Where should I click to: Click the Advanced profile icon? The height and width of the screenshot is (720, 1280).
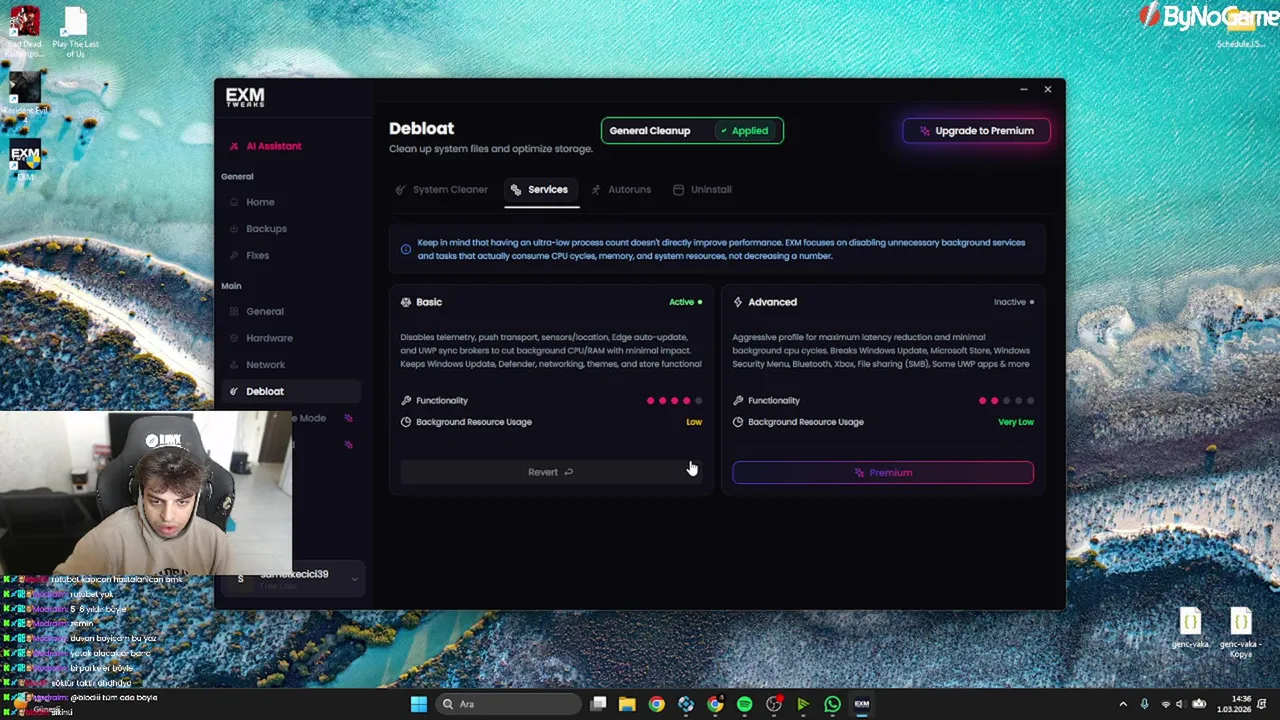coord(738,302)
